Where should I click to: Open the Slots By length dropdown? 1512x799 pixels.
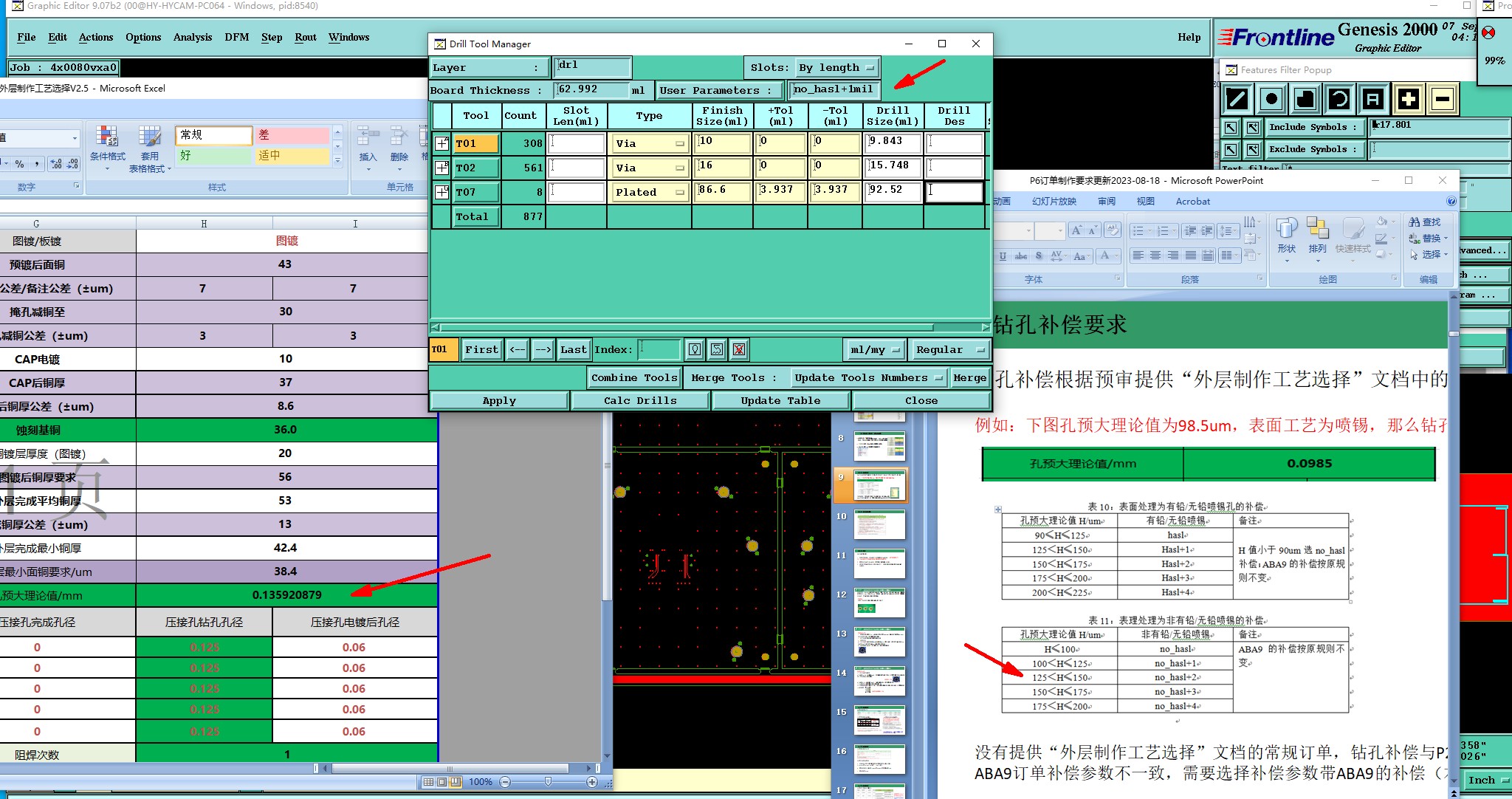pyautogui.click(x=836, y=67)
